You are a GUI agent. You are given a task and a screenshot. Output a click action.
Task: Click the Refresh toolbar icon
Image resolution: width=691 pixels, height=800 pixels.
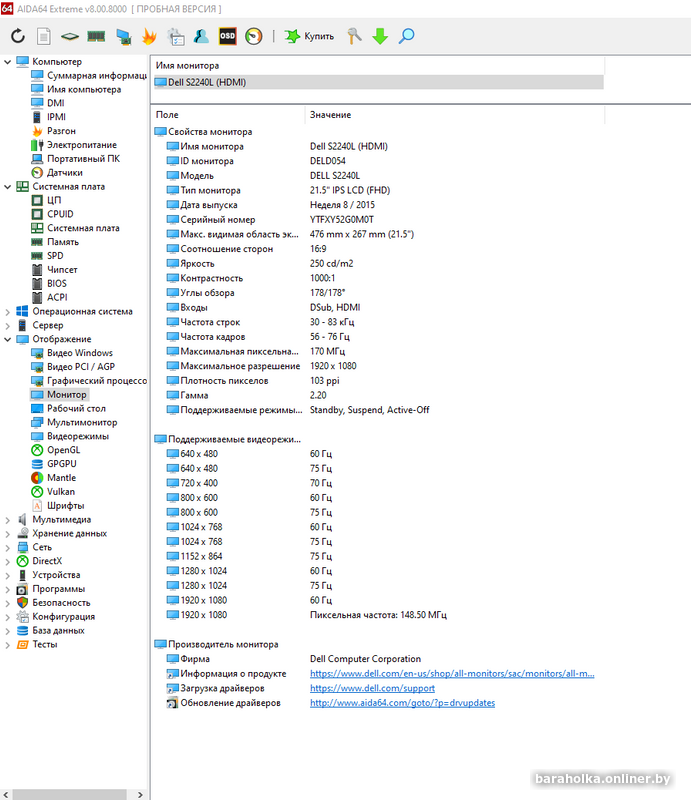18,36
